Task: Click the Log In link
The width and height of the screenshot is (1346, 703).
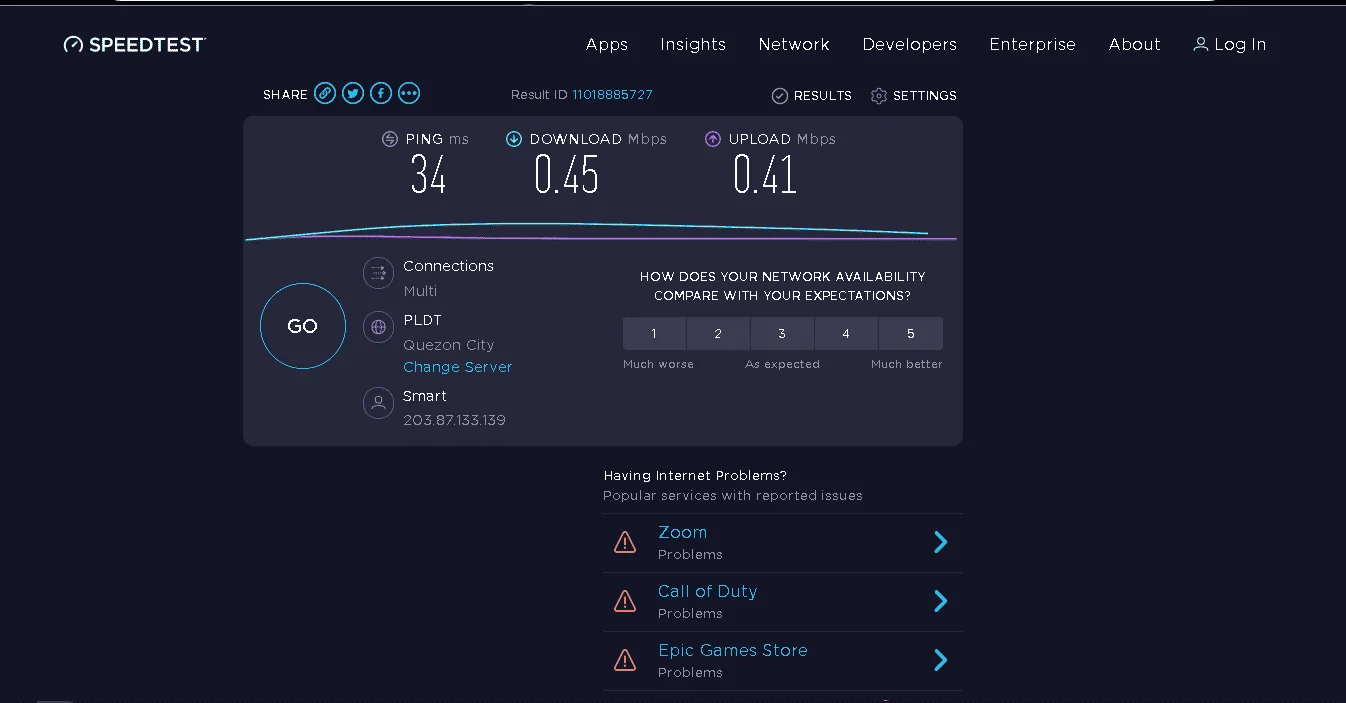Action: (1240, 44)
